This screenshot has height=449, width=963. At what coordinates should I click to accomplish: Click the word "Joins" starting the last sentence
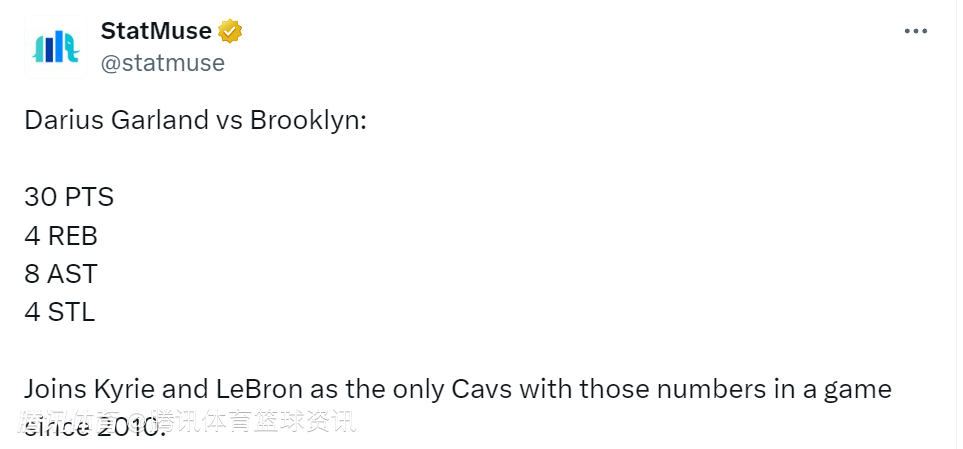pos(55,389)
